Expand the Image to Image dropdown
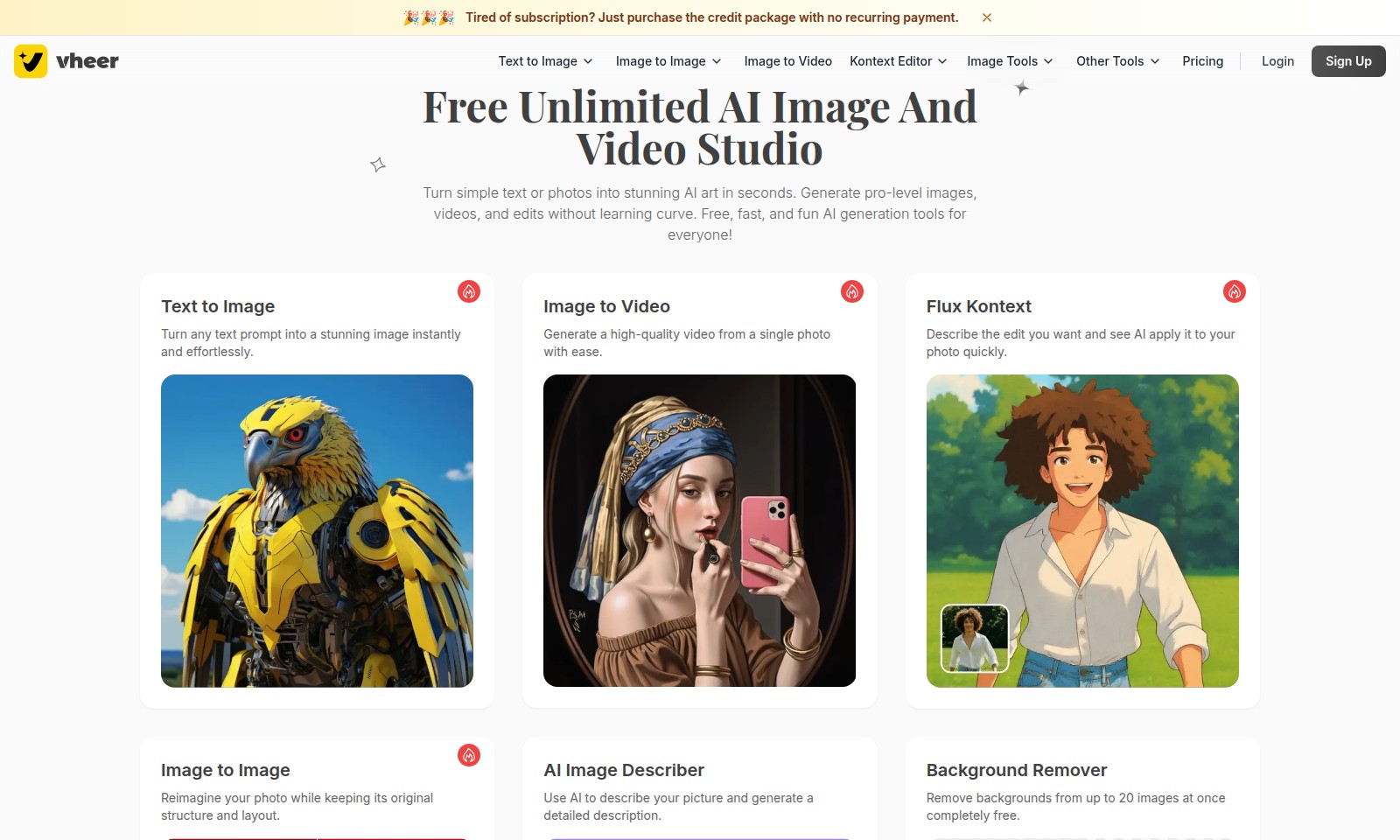This screenshot has height=840, width=1400. (x=668, y=61)
